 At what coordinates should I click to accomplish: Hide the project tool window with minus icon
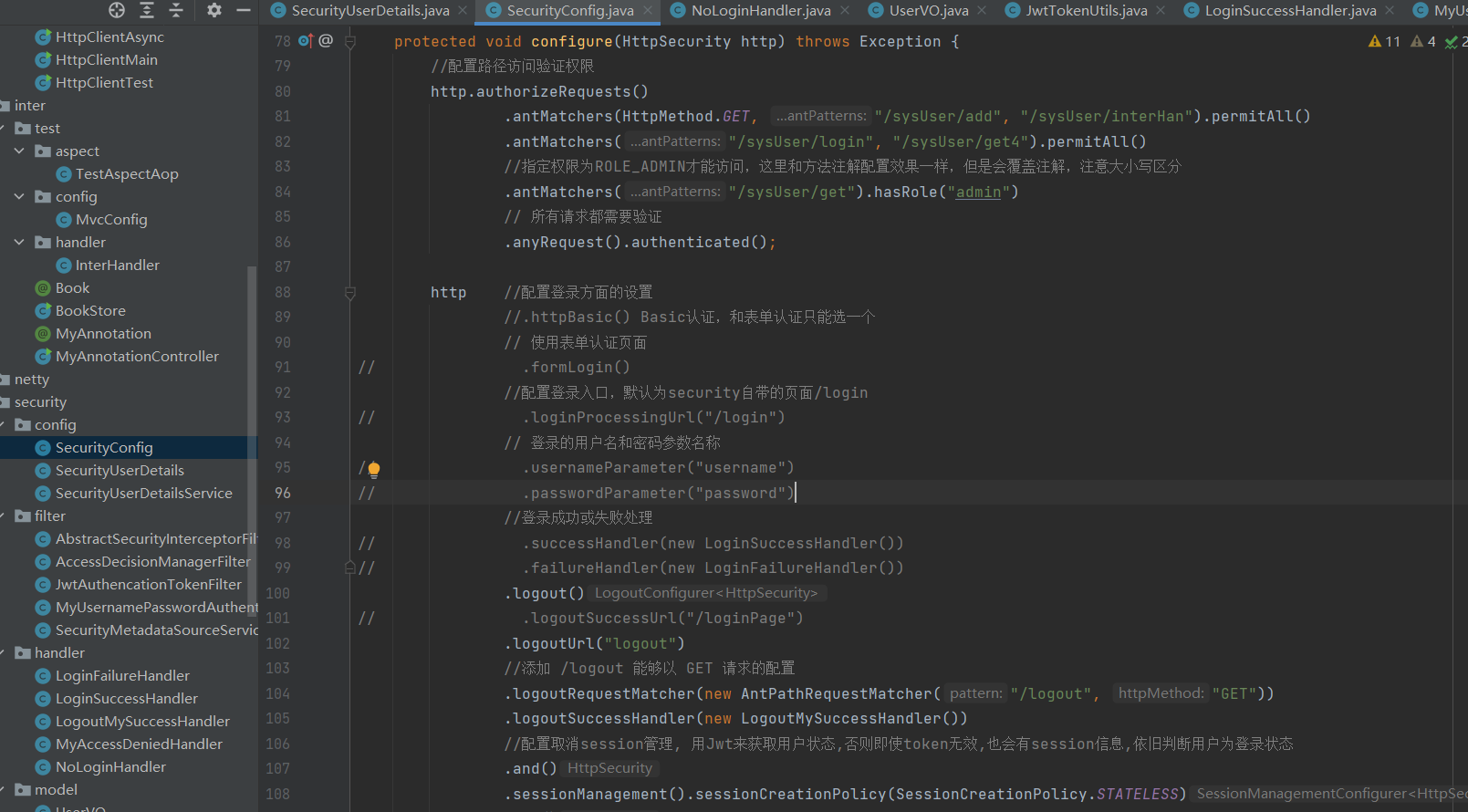click(244, 10)
